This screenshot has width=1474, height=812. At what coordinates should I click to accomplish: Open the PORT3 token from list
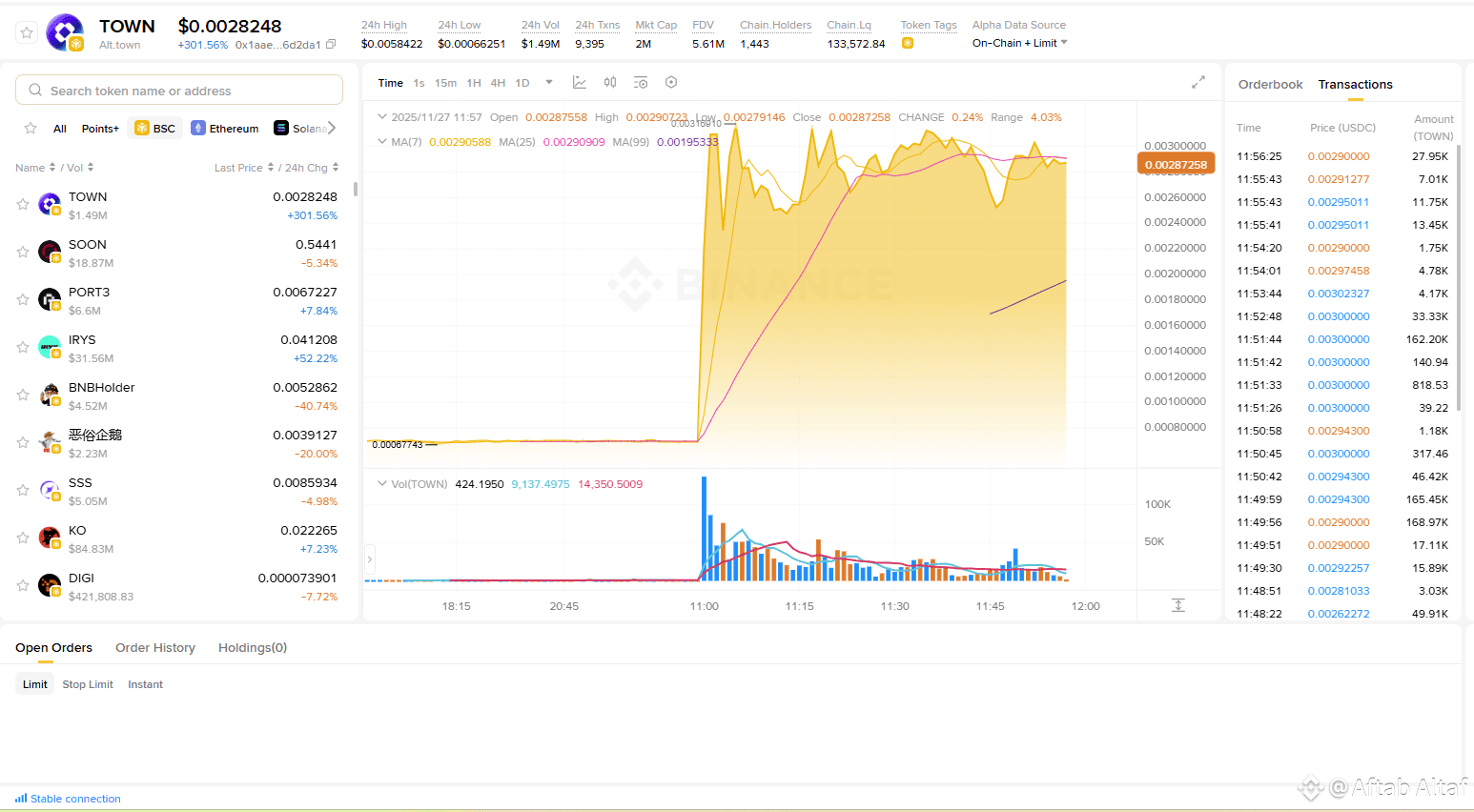pos(178,300)
